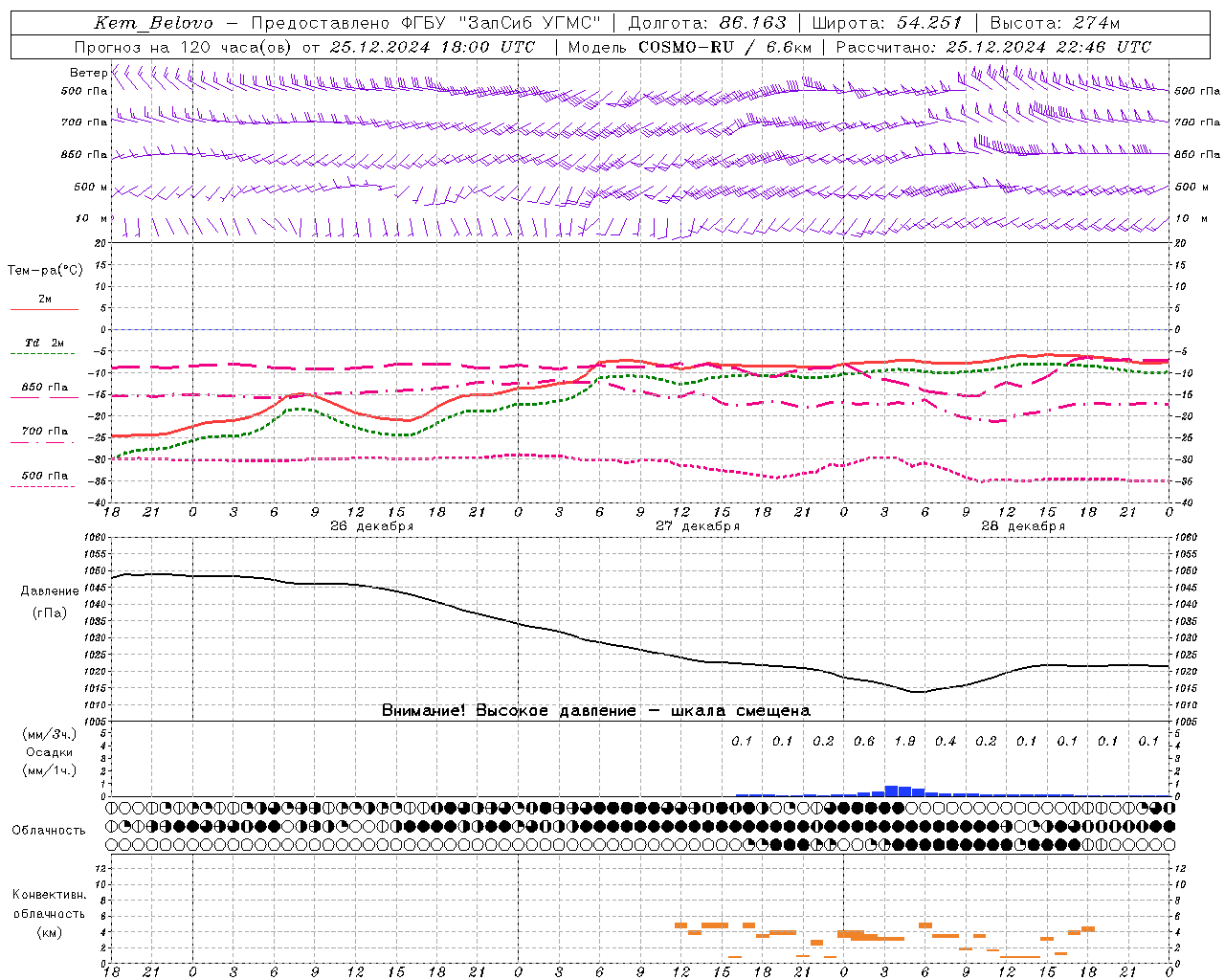Click the 26 декабря date label
This screenshot has height=980, width=1225.
point(371,526)
